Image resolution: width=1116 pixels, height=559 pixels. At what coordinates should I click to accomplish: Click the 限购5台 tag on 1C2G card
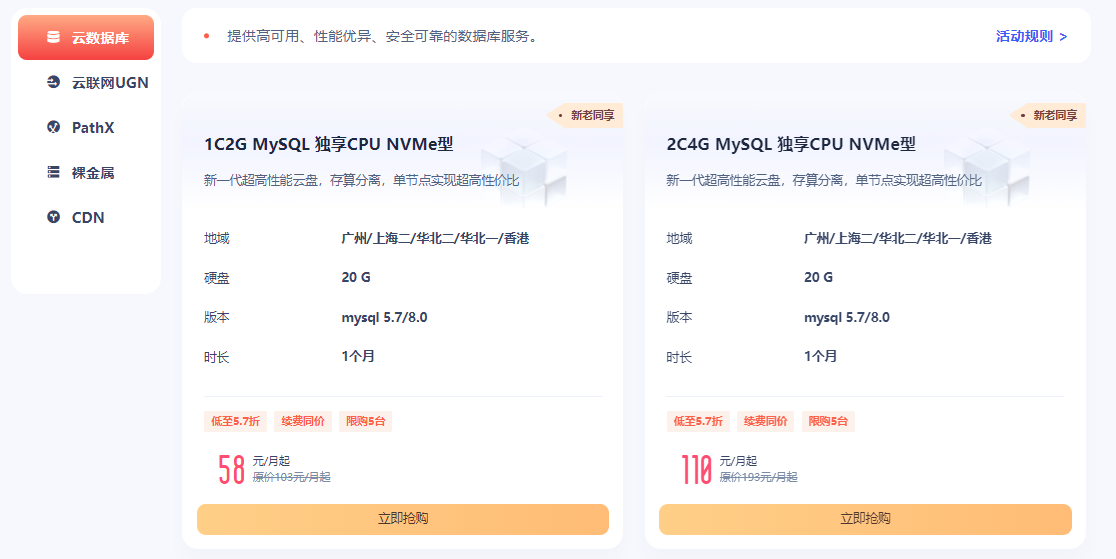click(365, 421)
